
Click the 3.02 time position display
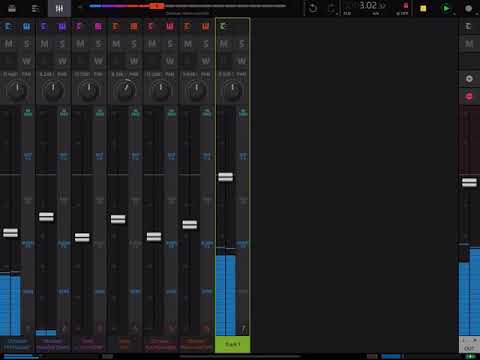pyautogui.click(x=368, y=5)
